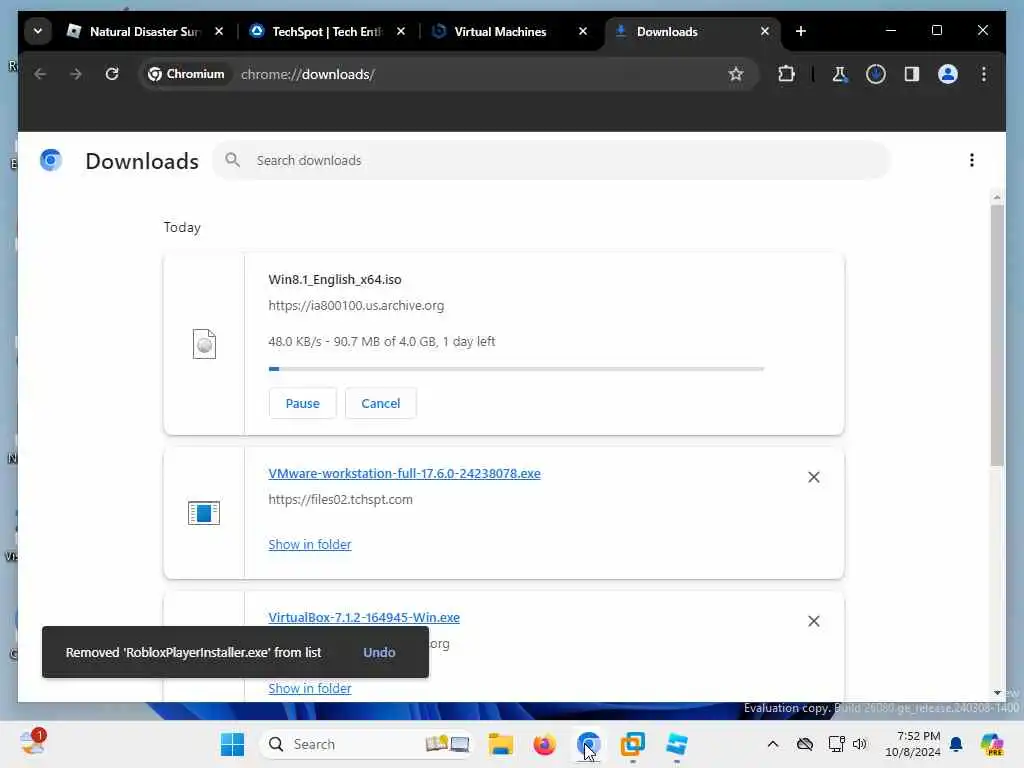Open VMware-workstation-full-17.6.0 exe link
1024x768 pixels.
pyautogui.click(x=404, y=473)
